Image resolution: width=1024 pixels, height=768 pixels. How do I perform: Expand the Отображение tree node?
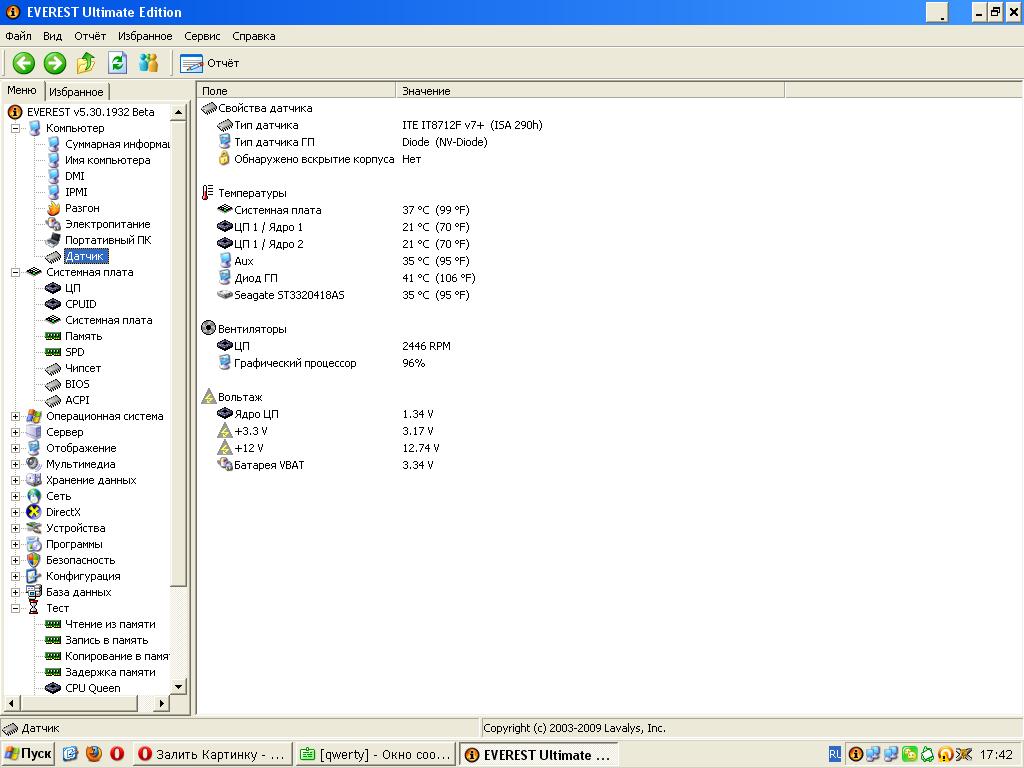[x=16, y=448]
